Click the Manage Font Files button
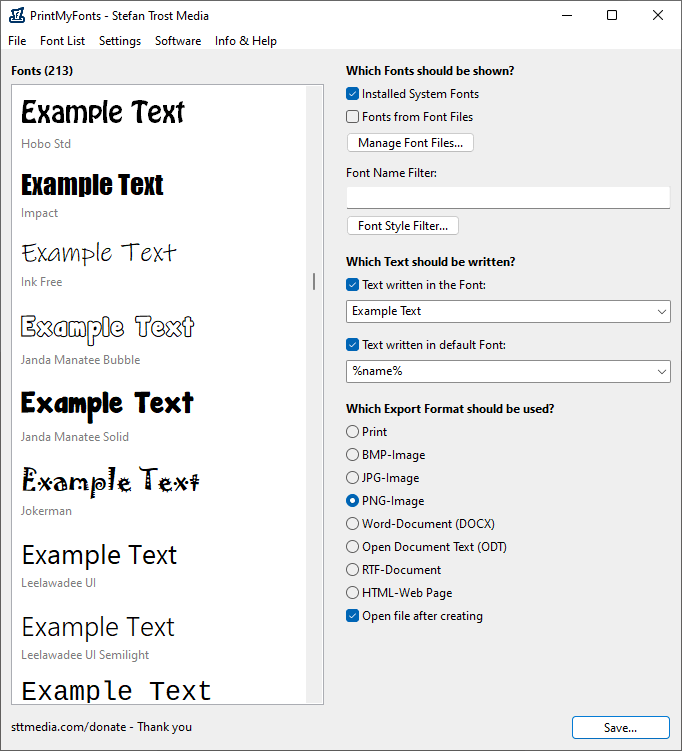 coord(410,143)
